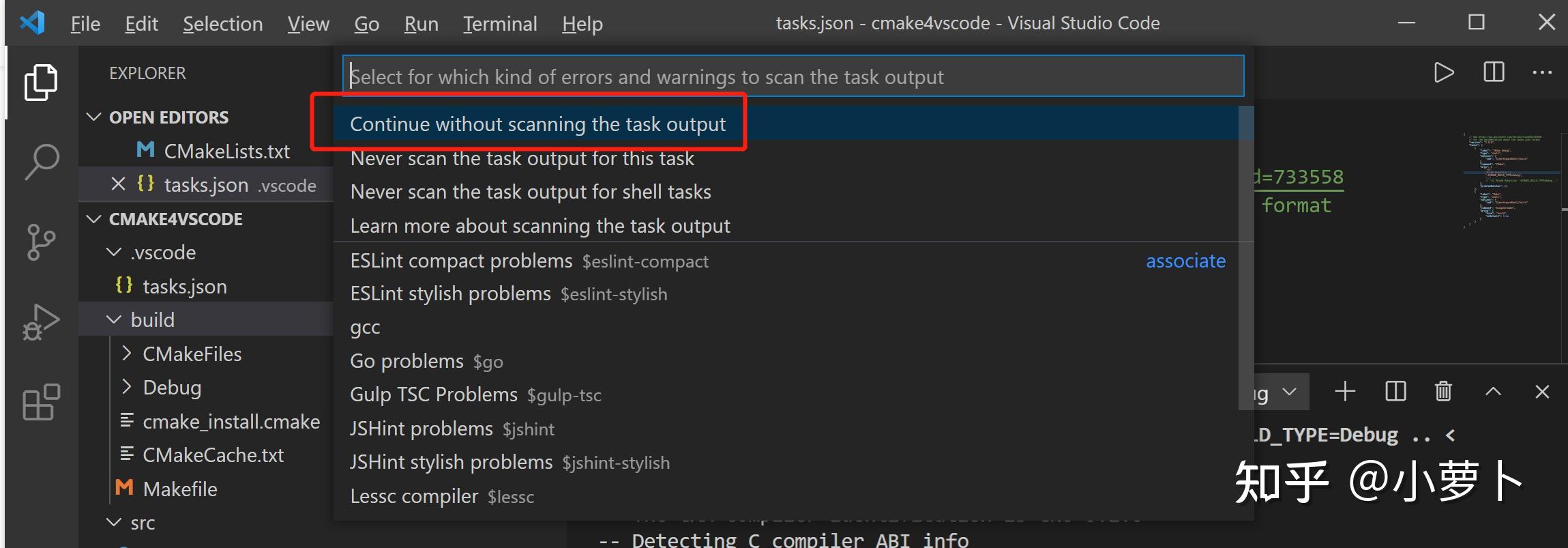Create a new terminal with the plus icon

tap(1344, 391)
